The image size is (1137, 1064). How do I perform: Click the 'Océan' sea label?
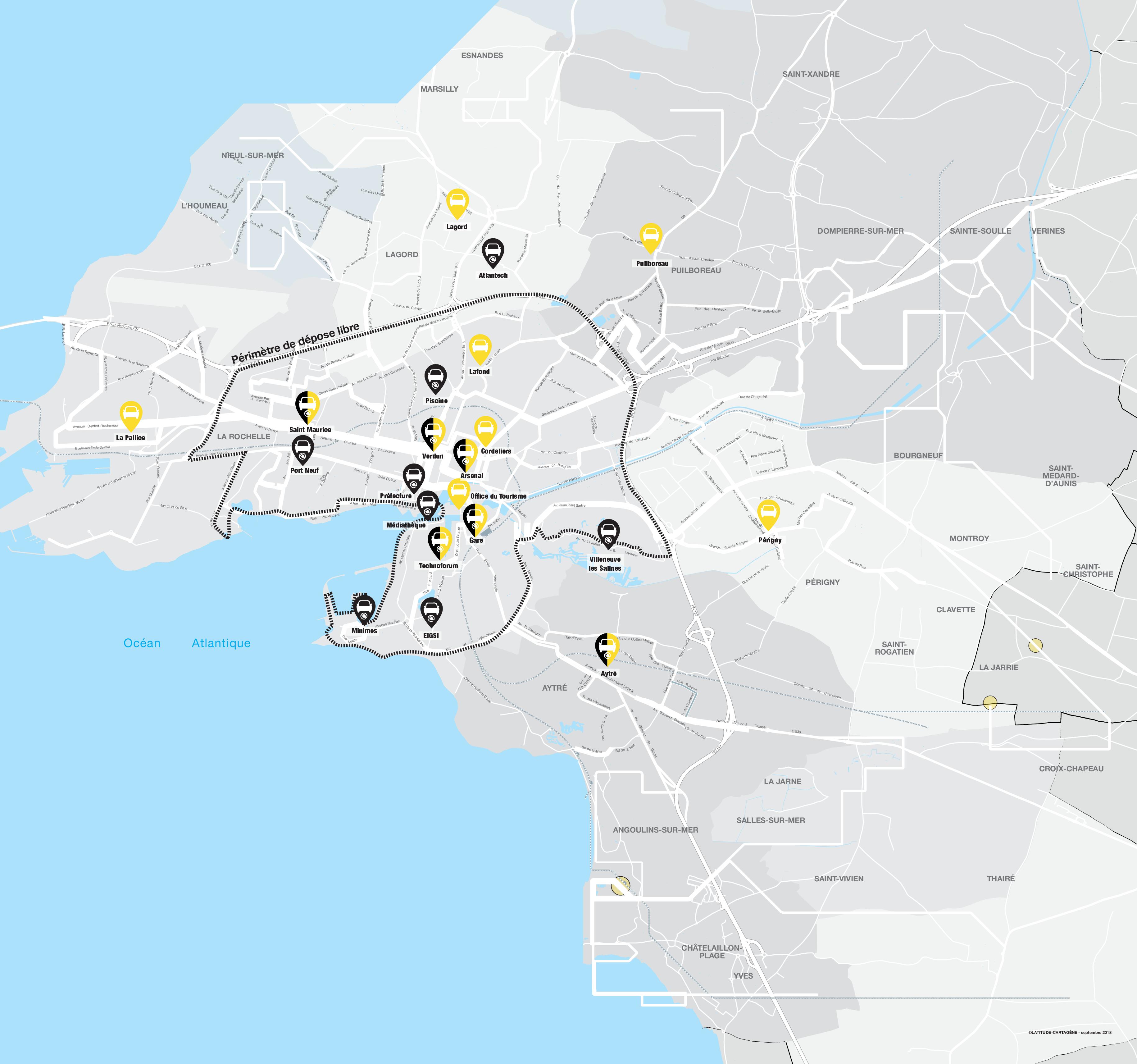coord(142,644)
